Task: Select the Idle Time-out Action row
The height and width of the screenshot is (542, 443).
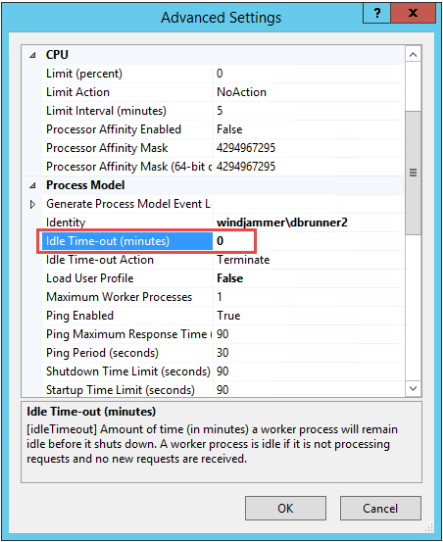Action: (223, 260)
